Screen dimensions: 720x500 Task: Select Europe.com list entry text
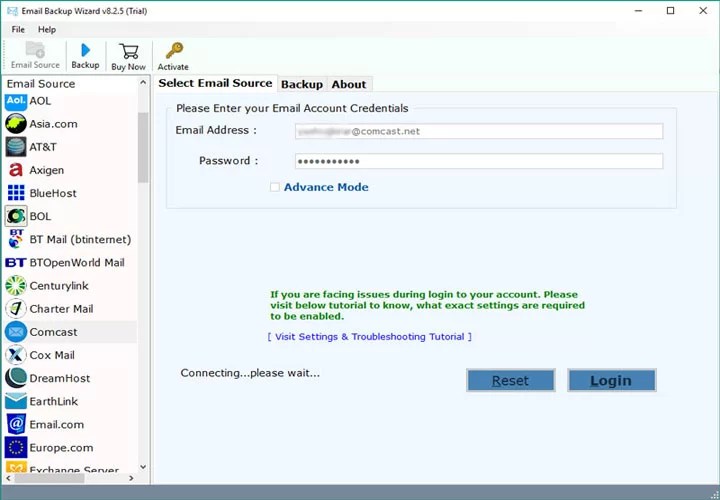click(61, 448)
